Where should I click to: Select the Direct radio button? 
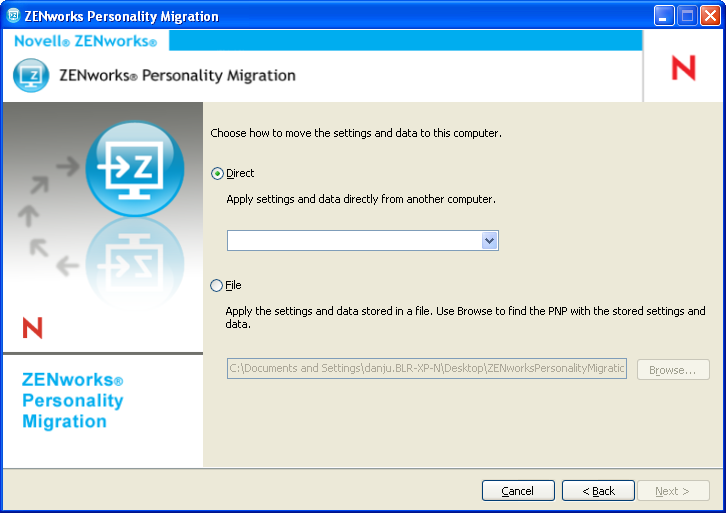(217, 174)
